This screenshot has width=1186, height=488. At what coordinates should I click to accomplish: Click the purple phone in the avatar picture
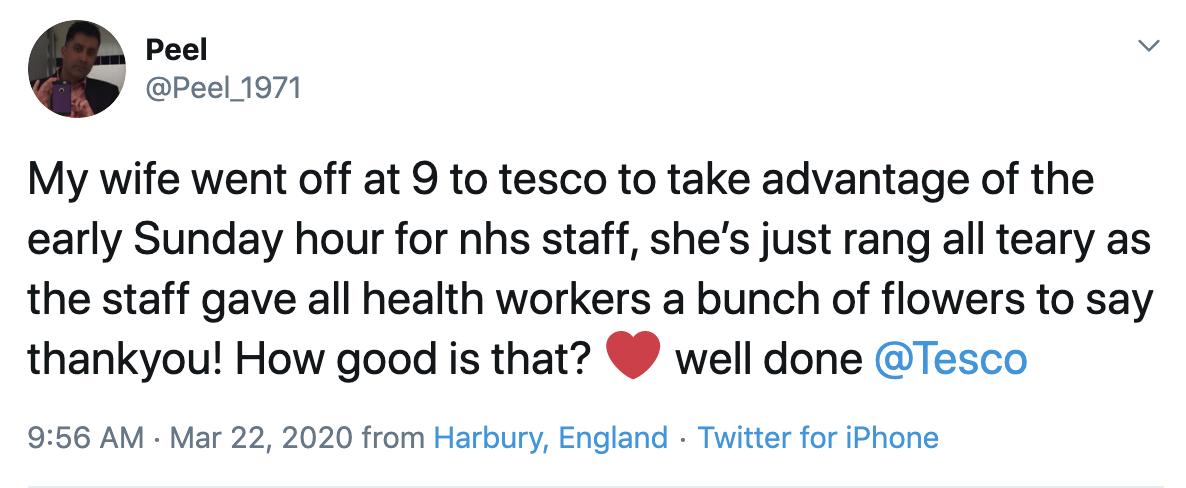pos(62,97)
